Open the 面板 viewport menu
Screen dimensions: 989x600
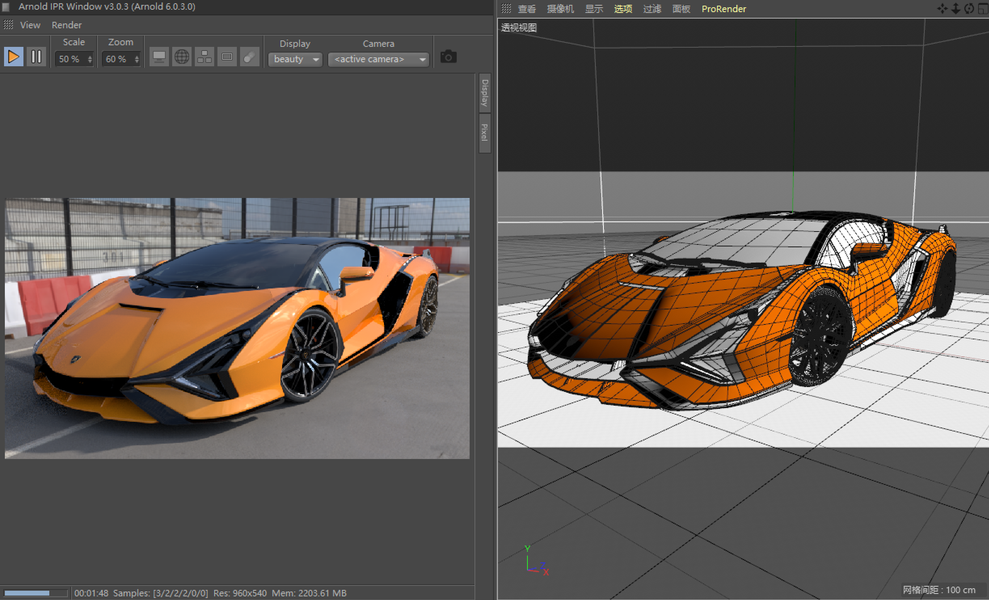tap(681, 9)
